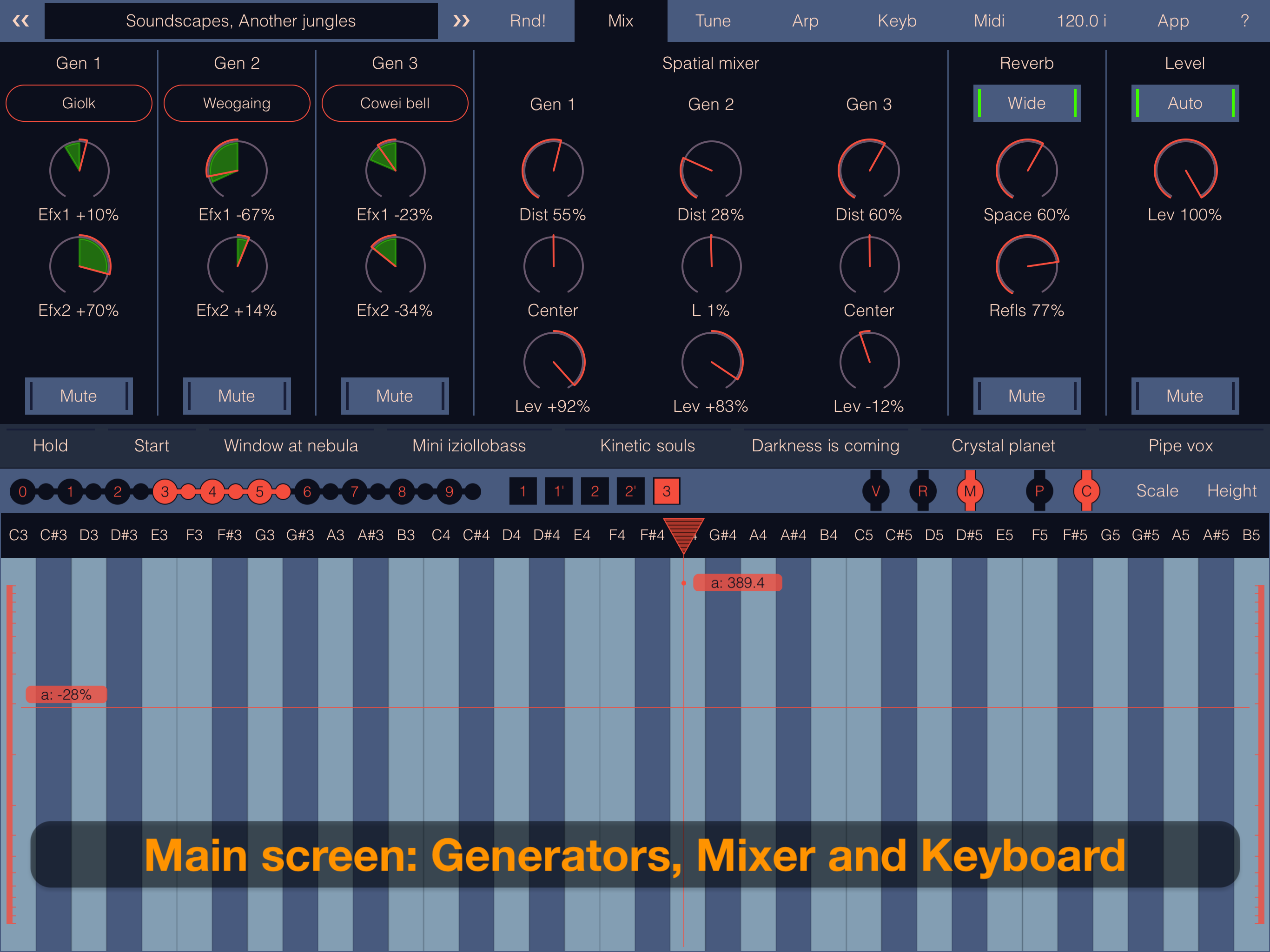Viewport: 1270px width, 952px height.
Task: Toggle Wide mode in the Reverb section
Action: [x=1026, y=103]
